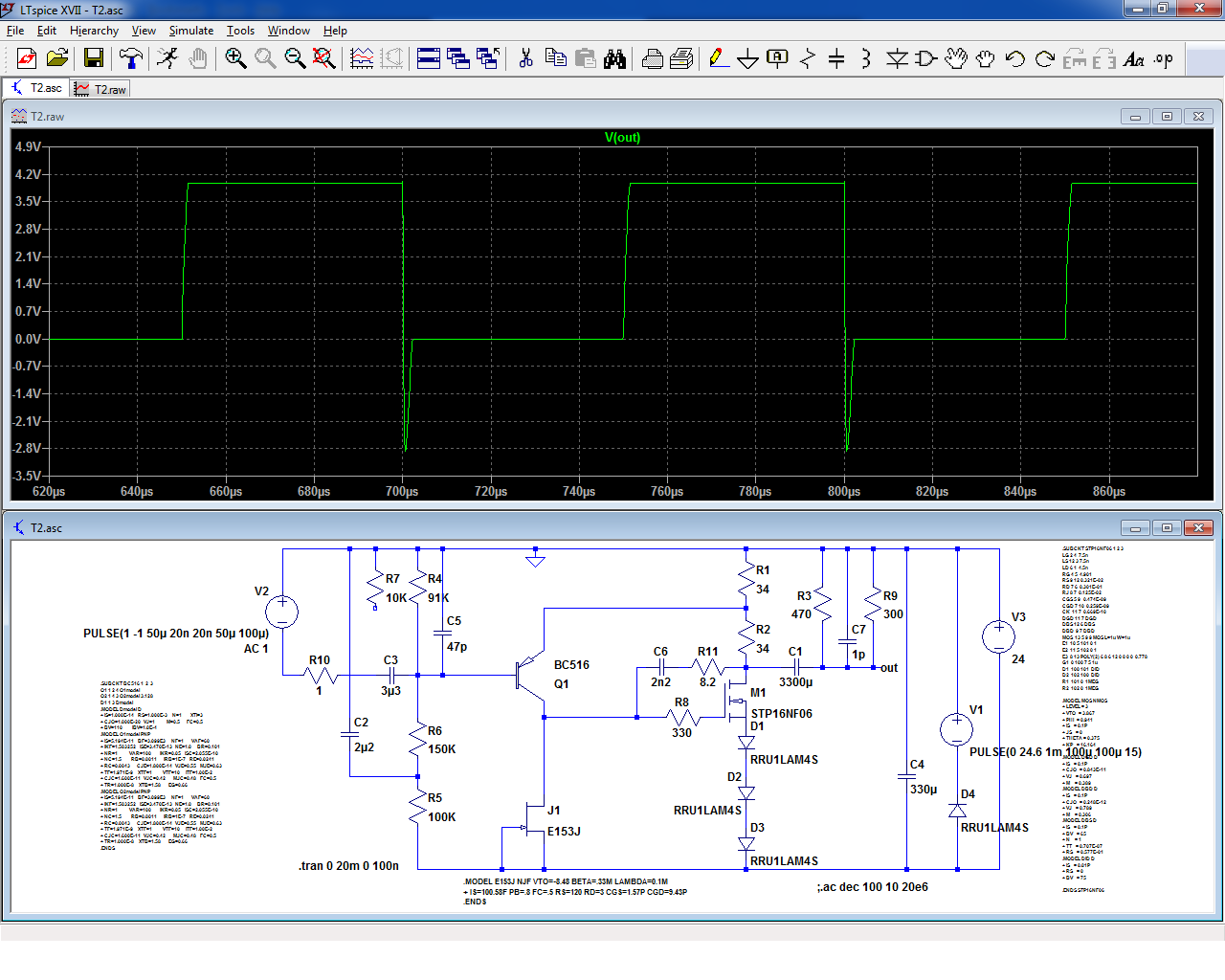Click the .tran 0 20m 0 100n directive
1225x980 pixels.
(x=348, y=866)
